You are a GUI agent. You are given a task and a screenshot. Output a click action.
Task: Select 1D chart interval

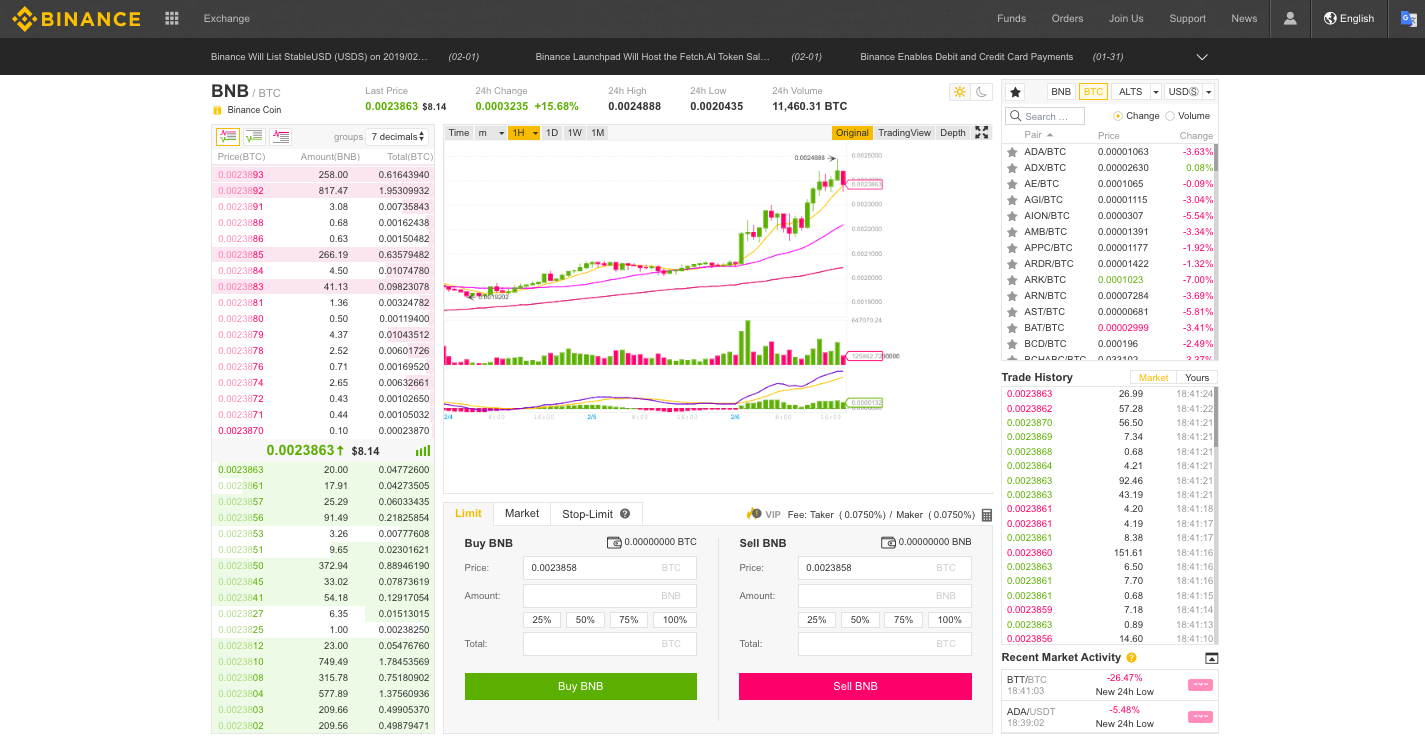pyautogui.click(x=551, y=133)
